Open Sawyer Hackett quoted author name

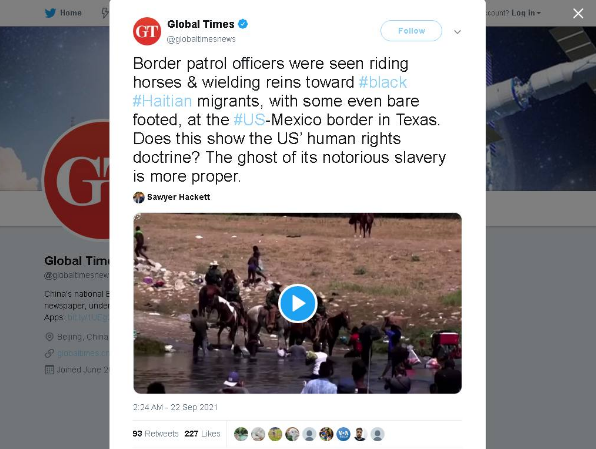(179, 197)
